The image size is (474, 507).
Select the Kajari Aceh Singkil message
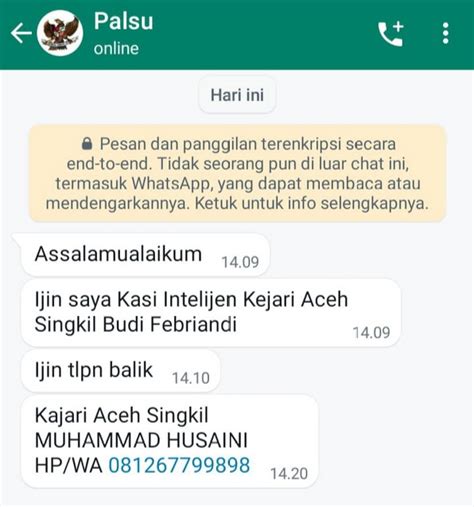[x=169, y=442]
